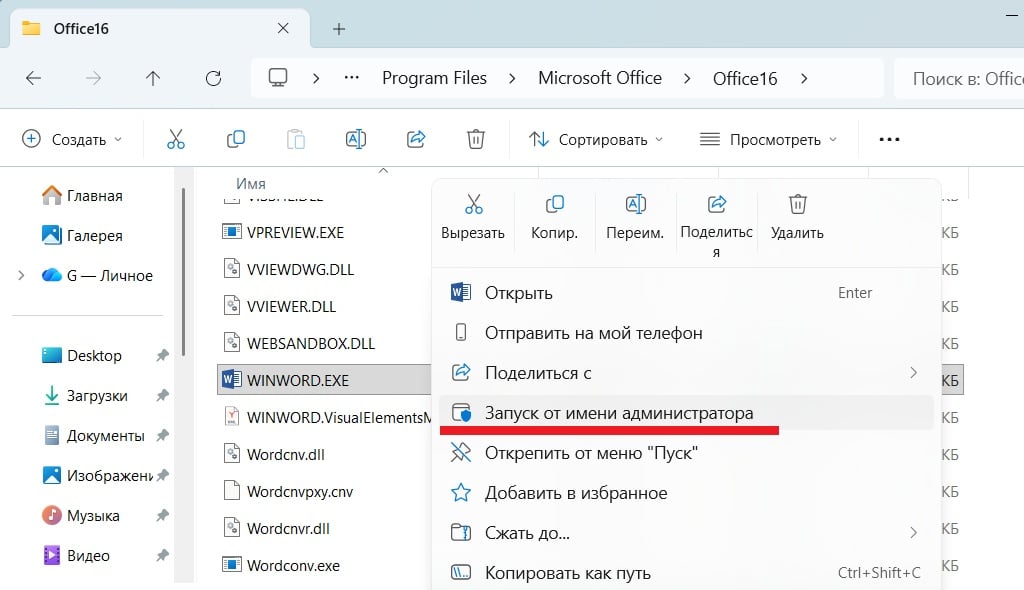This screenshot has width=1024, height=590.
Task: Close the Office16 tab
Action: 283,28
